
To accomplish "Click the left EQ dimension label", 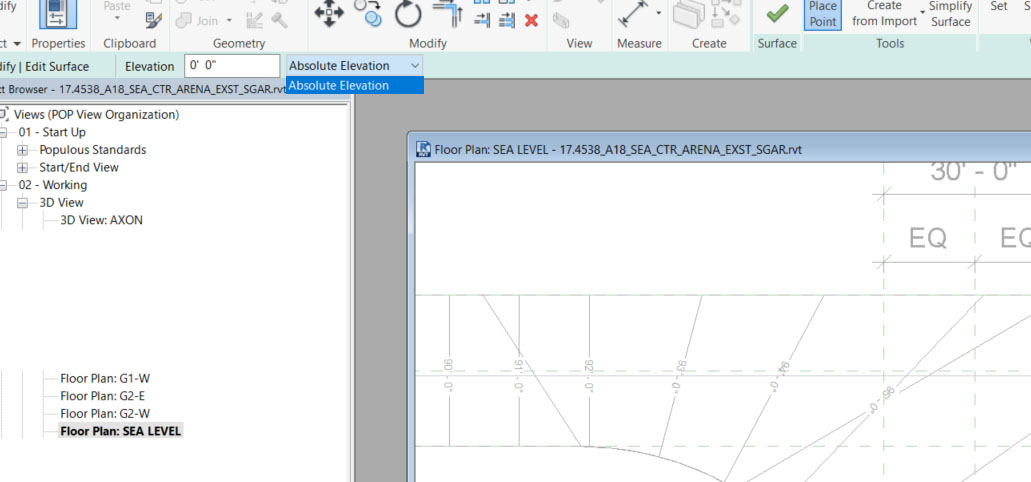I will [x=928, y=238].
